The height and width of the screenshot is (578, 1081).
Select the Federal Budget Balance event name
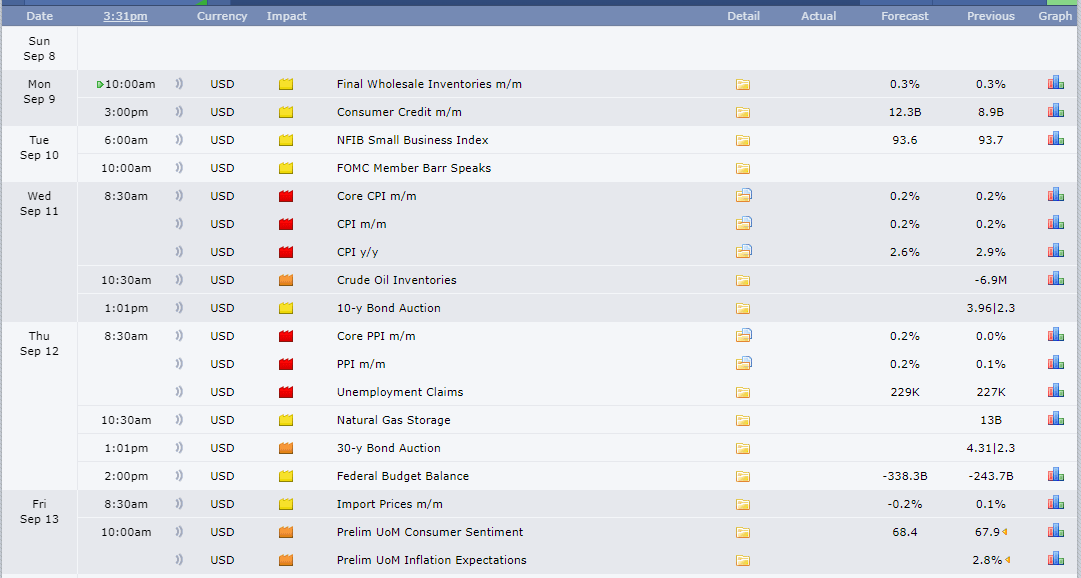click(403, 476)
